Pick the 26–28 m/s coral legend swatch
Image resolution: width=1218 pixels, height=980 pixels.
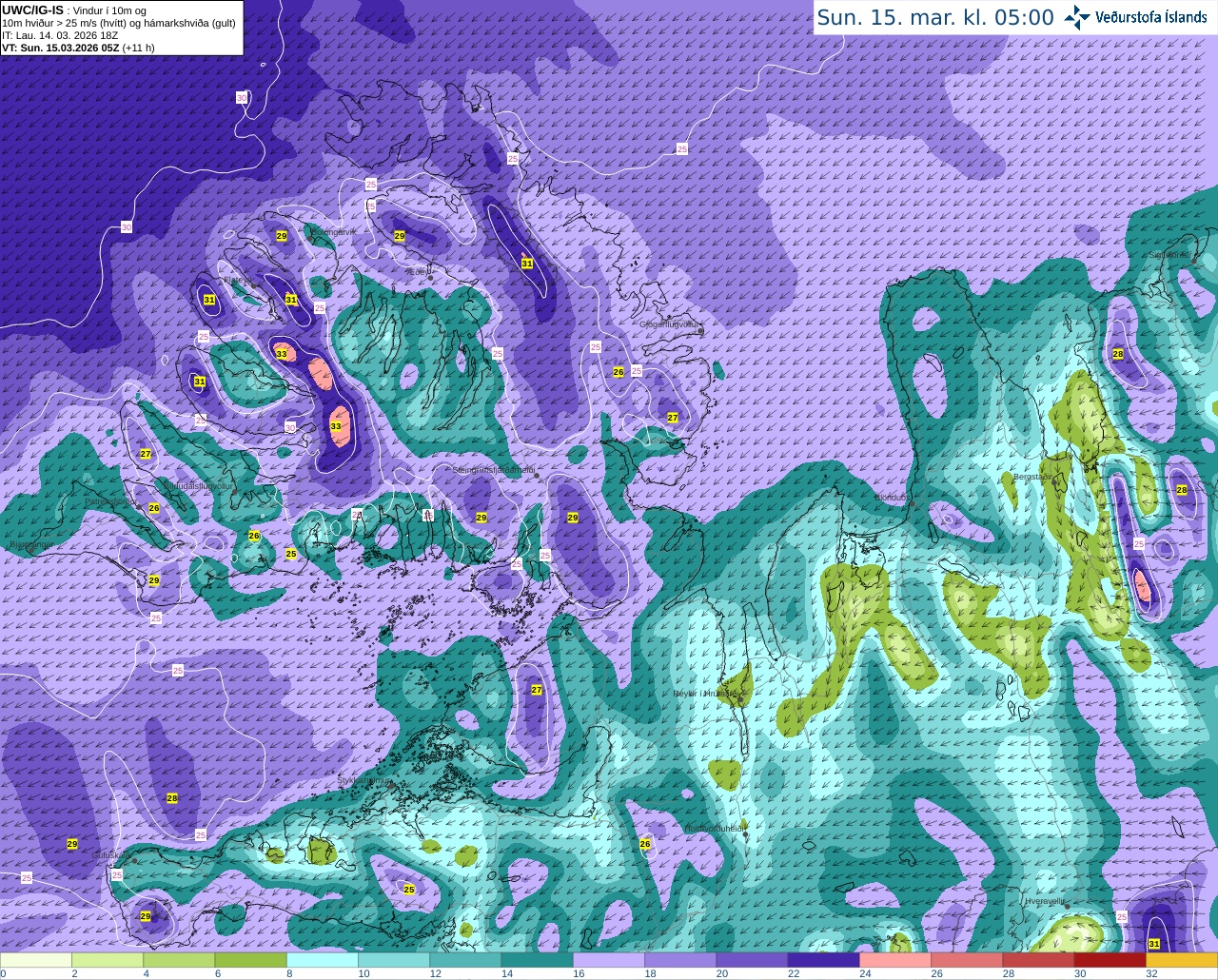tap(967, 960)
